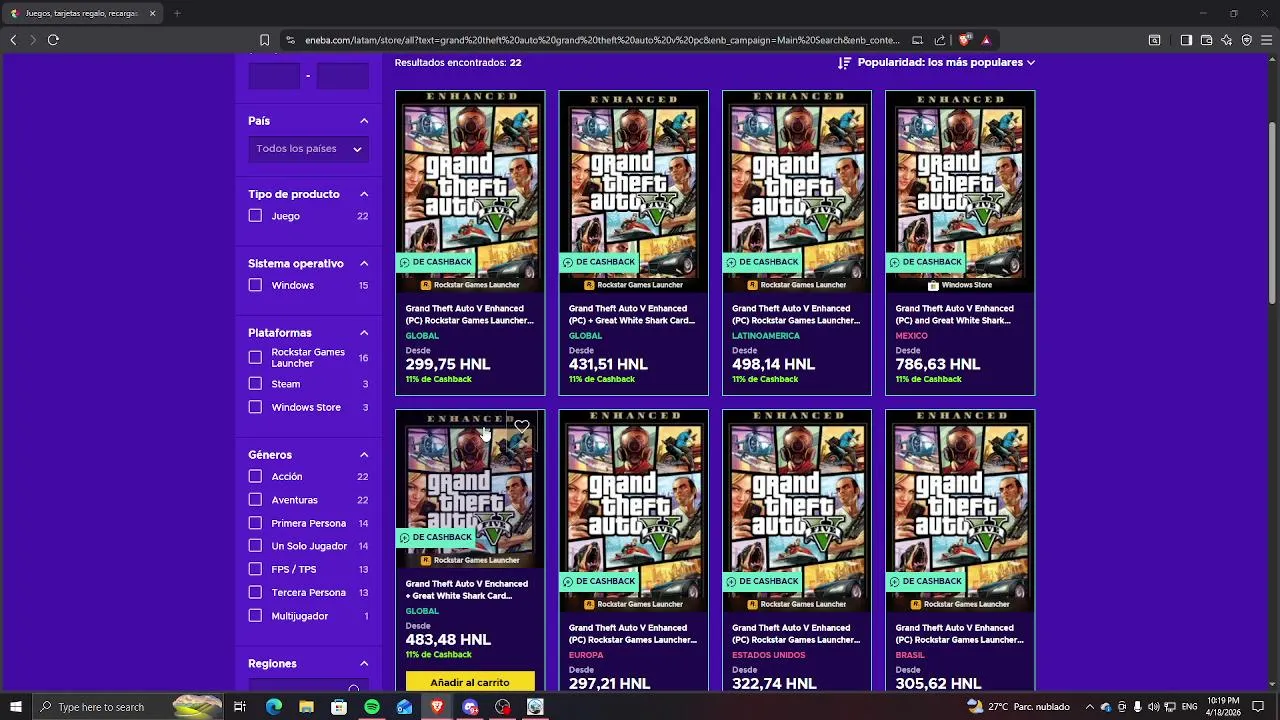
Task: Check the Aventuras genre checkbox
Action: (x=255, y=500)
